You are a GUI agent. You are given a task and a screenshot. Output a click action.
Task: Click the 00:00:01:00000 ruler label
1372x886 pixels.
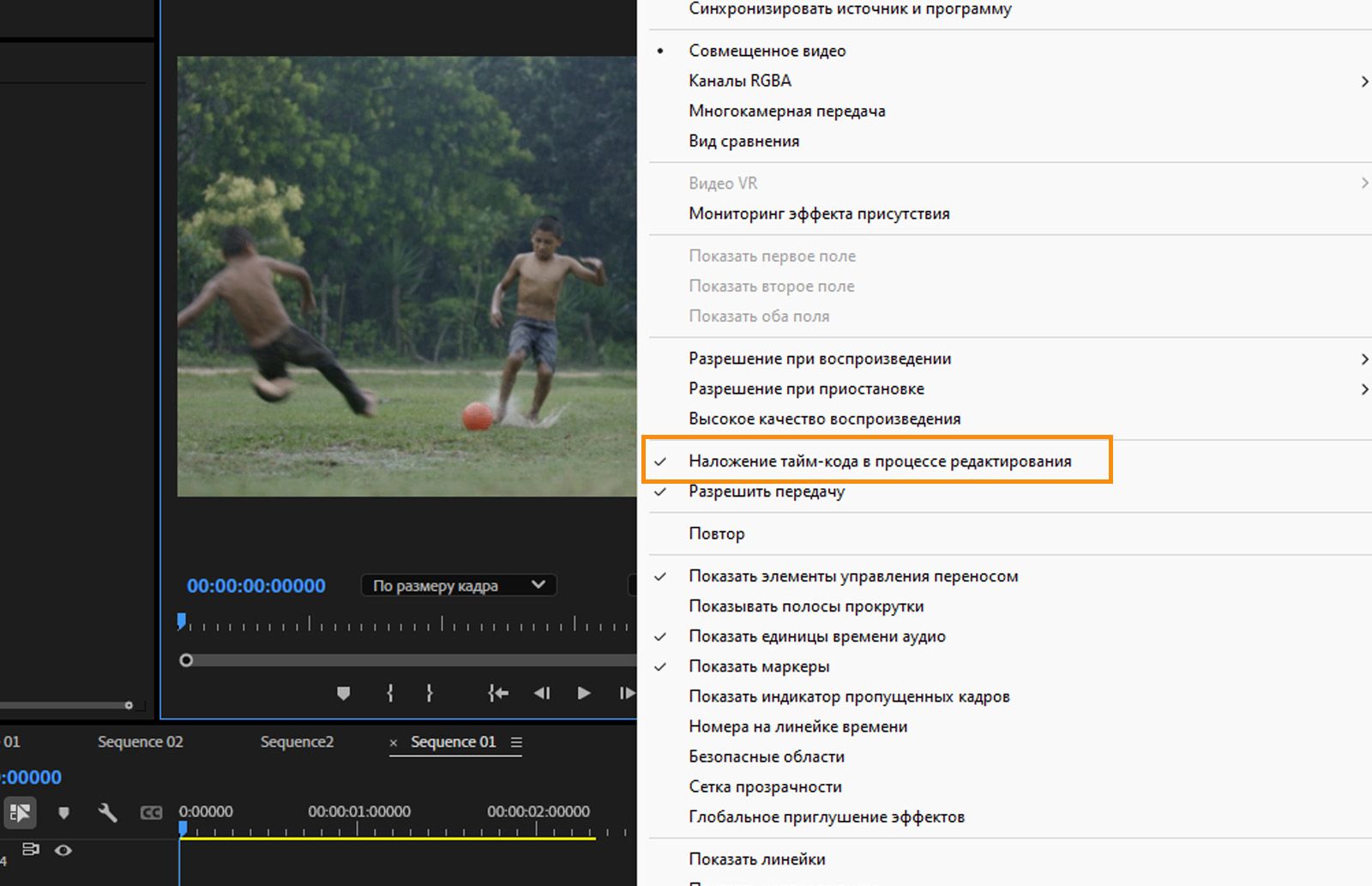[x=359, y=811]
